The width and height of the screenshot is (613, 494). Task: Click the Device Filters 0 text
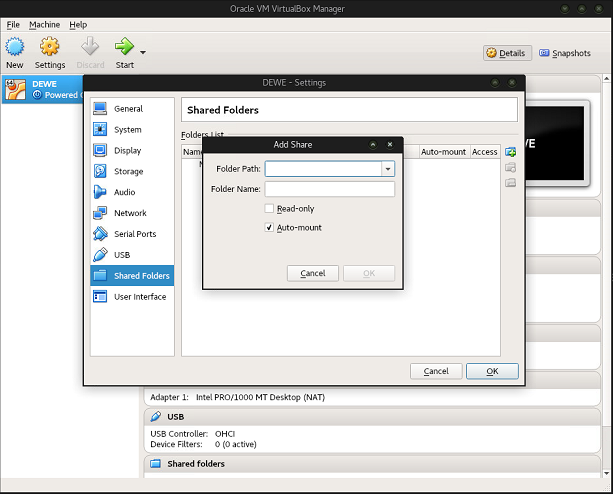[x=203, y=444]
